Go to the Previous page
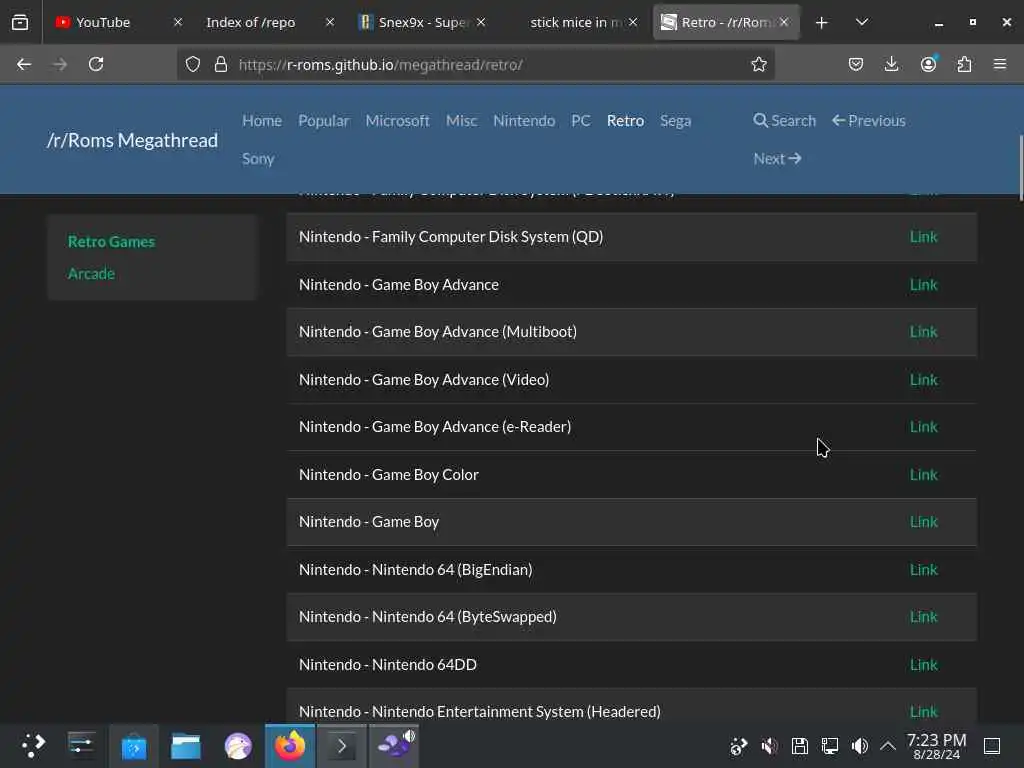The image size is (1024, 768). point(869,121)
